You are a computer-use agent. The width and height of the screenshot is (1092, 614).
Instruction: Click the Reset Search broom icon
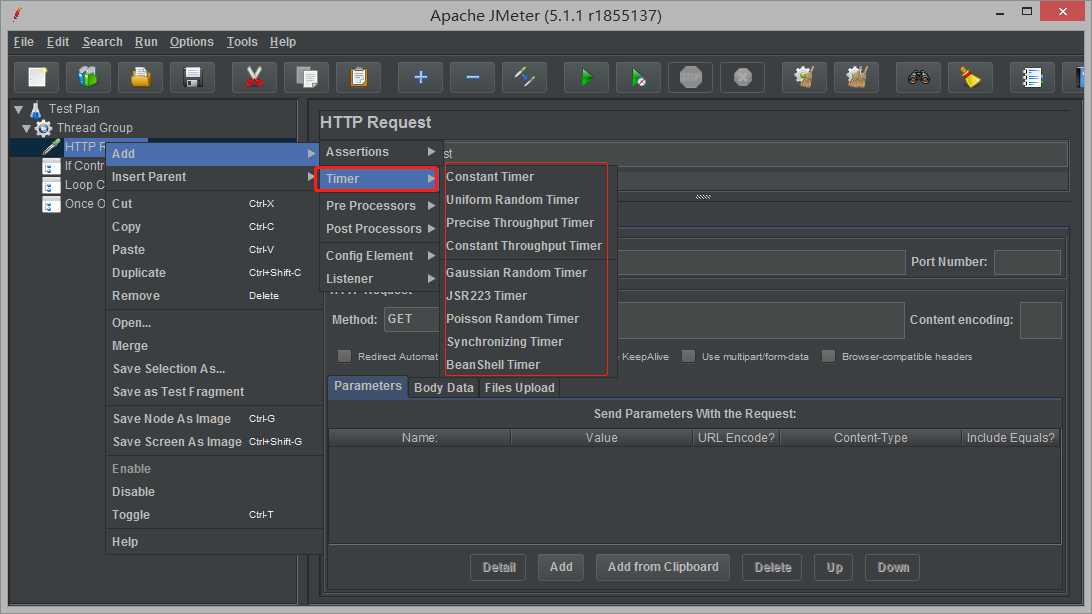pyautogui.click(x=970, y=77)
